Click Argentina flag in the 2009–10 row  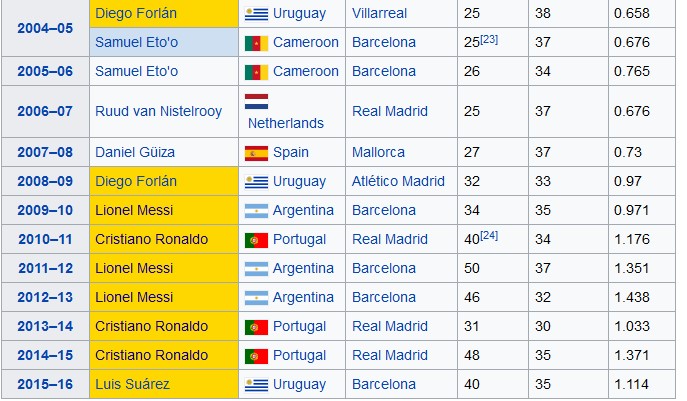click(256, 210)
